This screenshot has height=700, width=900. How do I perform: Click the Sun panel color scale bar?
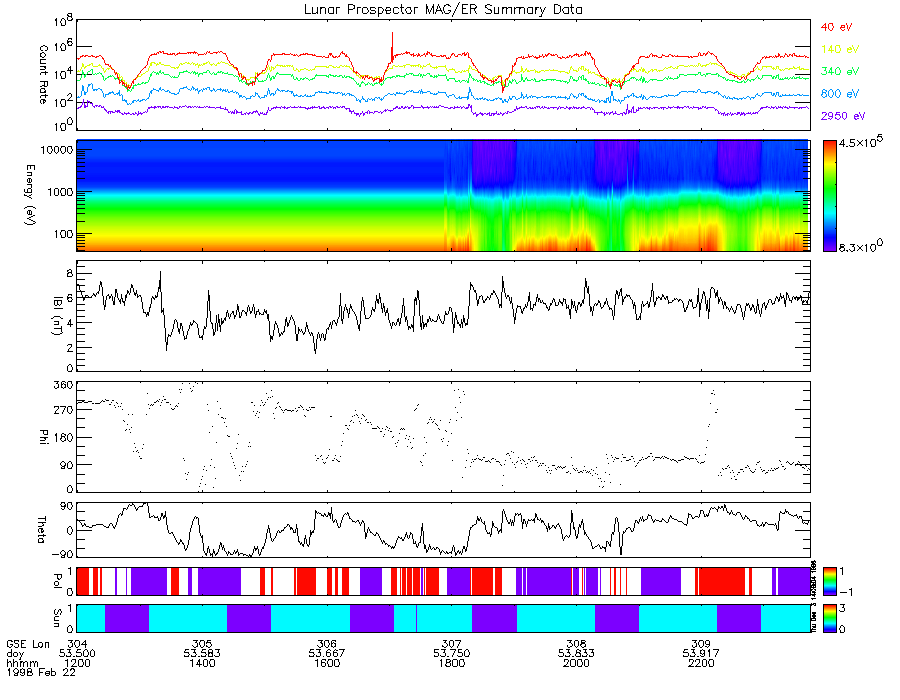[829, 618]
